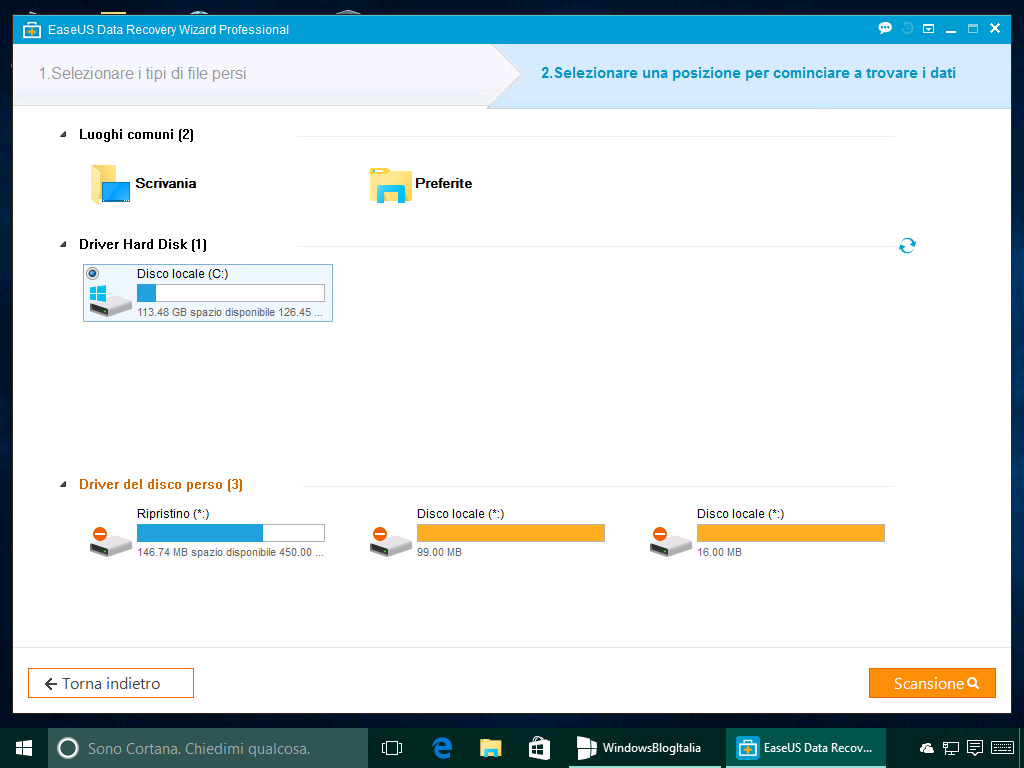The height and width of the screenshot is (768, 1024).
Task: Collapse the Driver del disco perso section
Action: pos(63,485)
